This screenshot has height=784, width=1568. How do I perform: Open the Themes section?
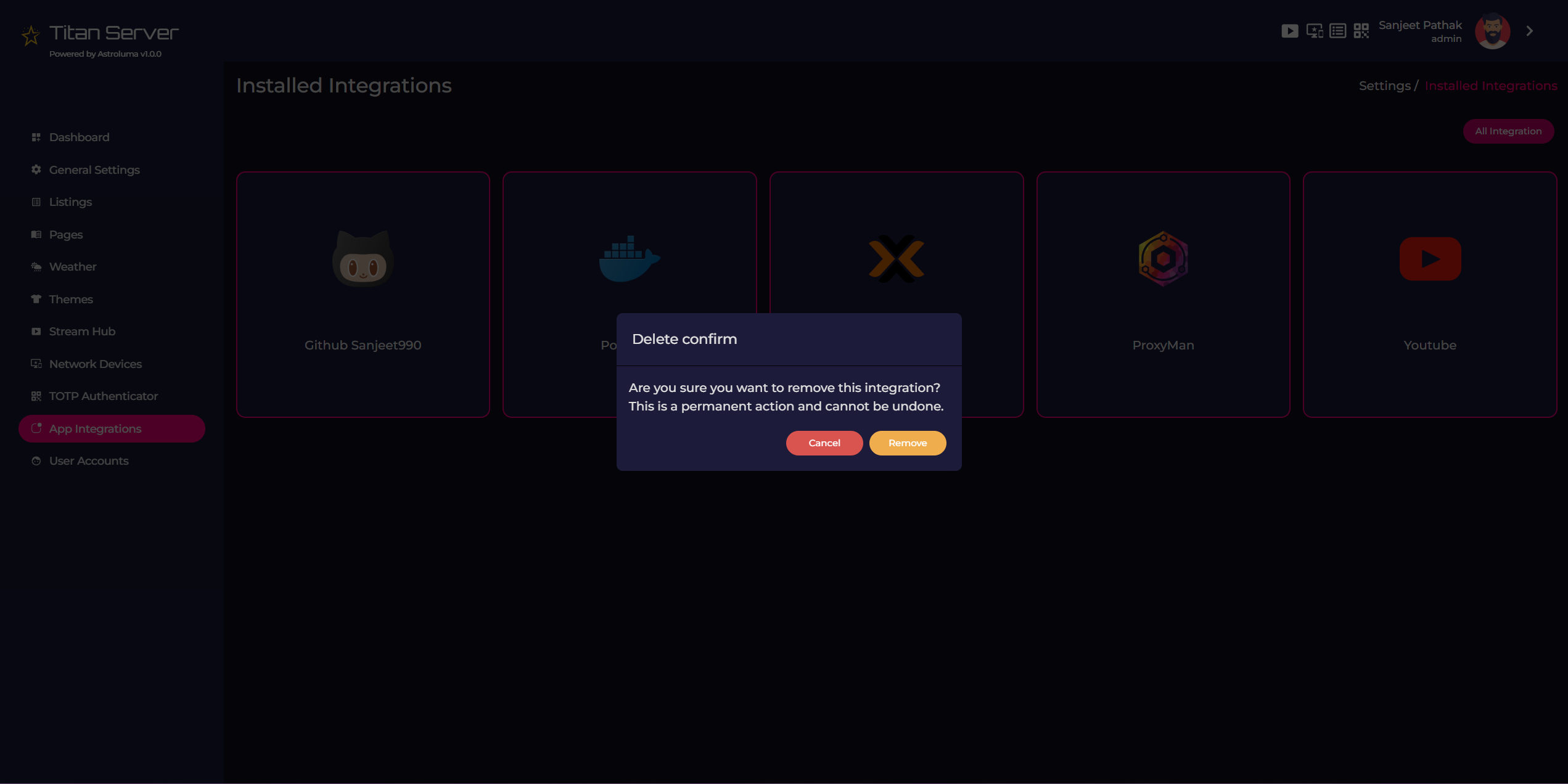[70, 299]
